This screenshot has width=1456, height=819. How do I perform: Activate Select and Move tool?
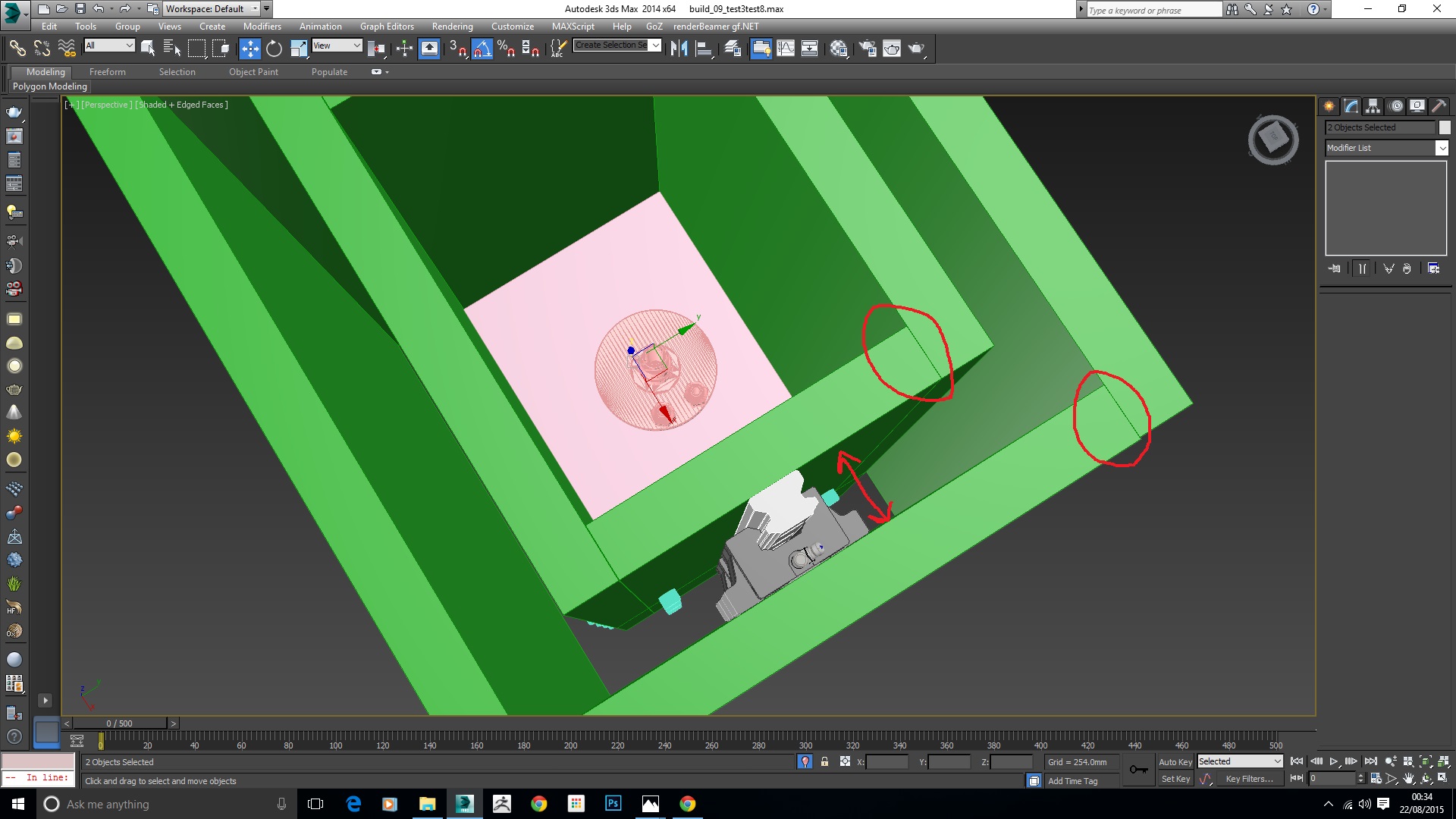tap(249, 49)
